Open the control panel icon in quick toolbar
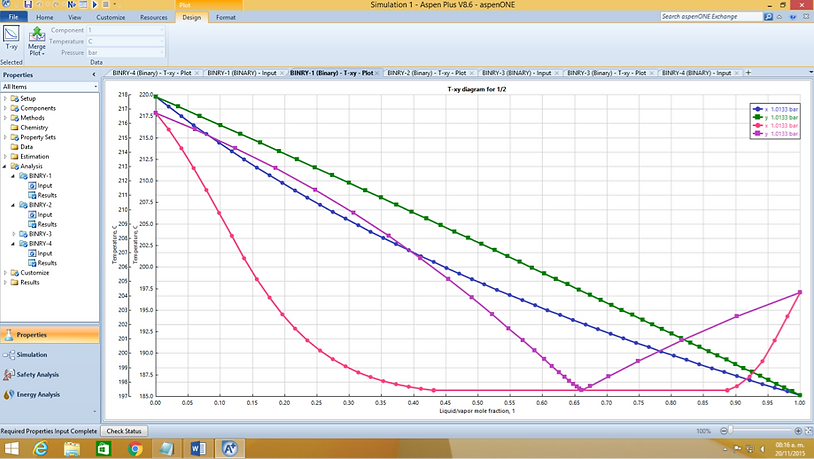 click(84, 4)
